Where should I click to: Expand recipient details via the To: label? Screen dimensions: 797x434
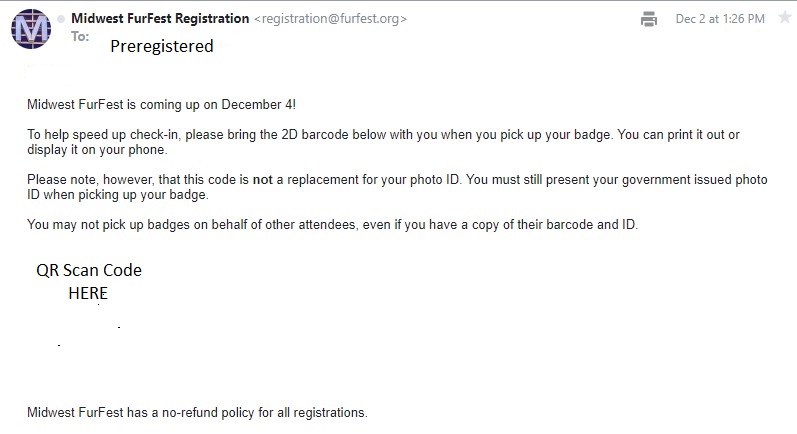81,35
